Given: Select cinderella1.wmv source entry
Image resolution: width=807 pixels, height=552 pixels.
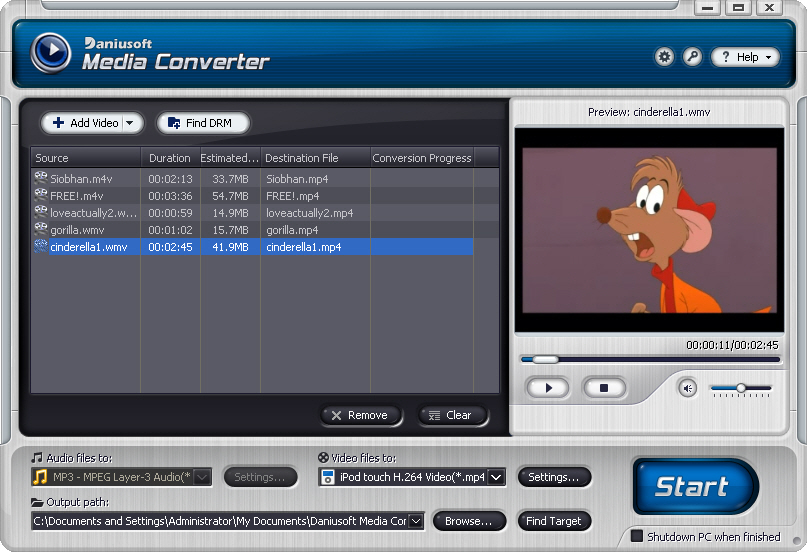Looking at the screenshot, I should (89, 247).
